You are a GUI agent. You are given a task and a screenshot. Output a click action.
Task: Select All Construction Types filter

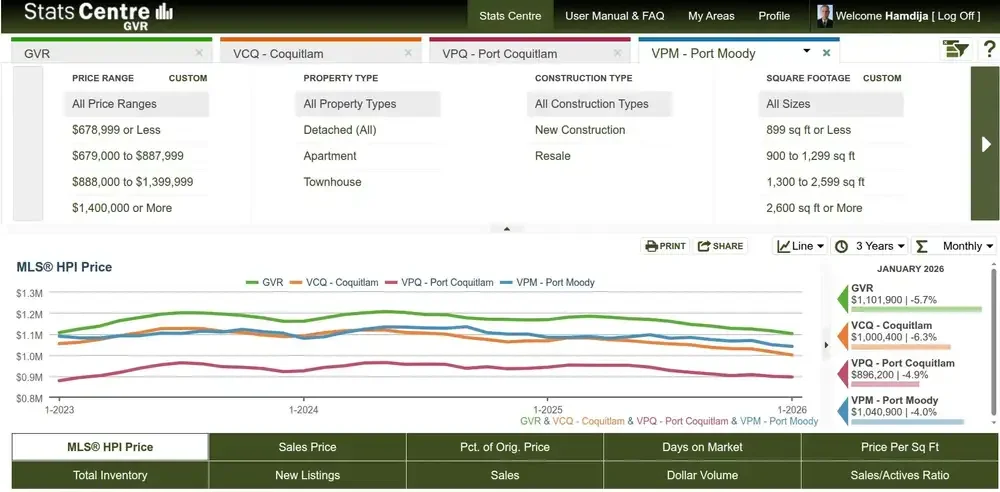[x=599, y=104]
